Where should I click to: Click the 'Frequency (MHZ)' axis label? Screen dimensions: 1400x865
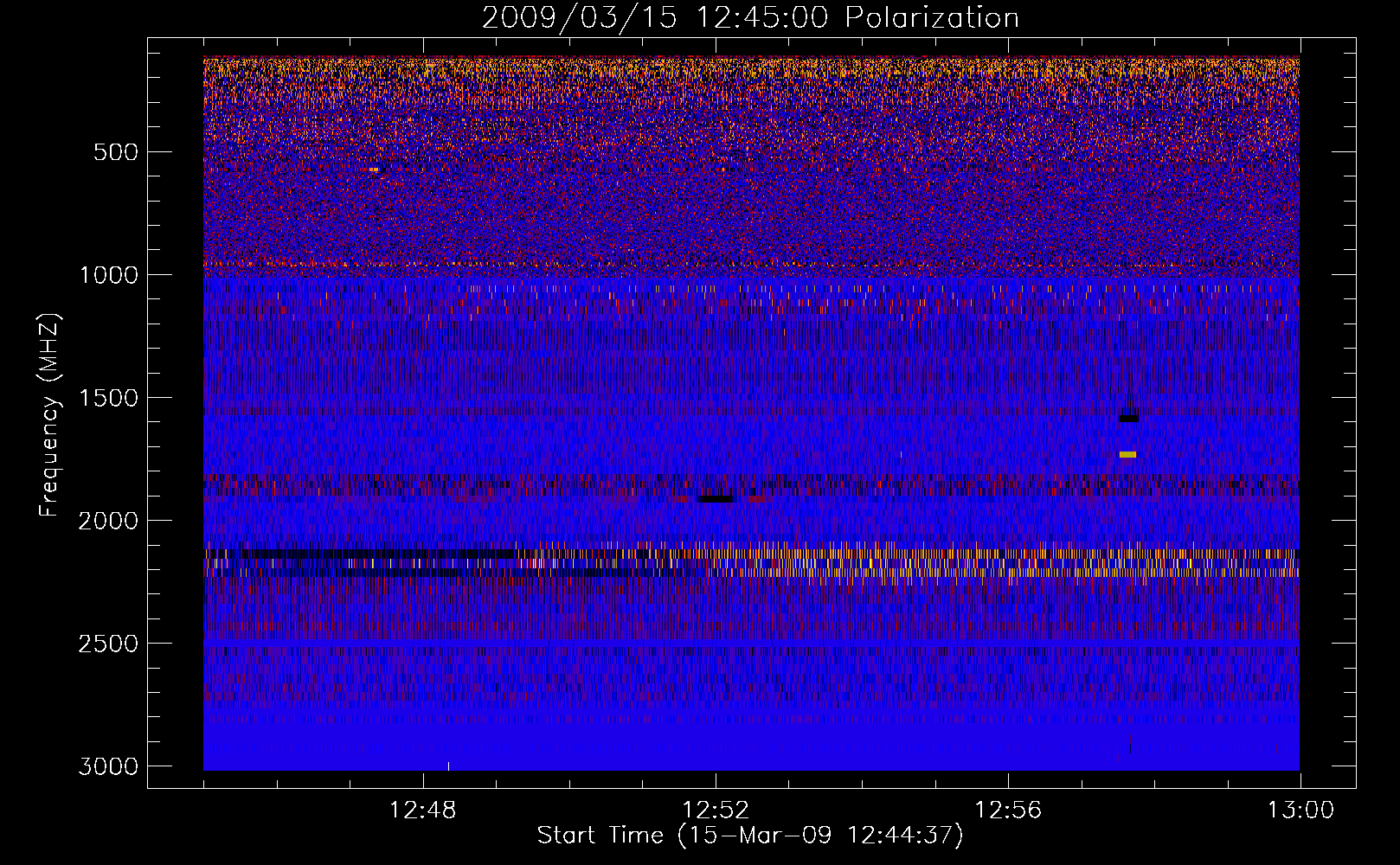click(x=49, y=414)
